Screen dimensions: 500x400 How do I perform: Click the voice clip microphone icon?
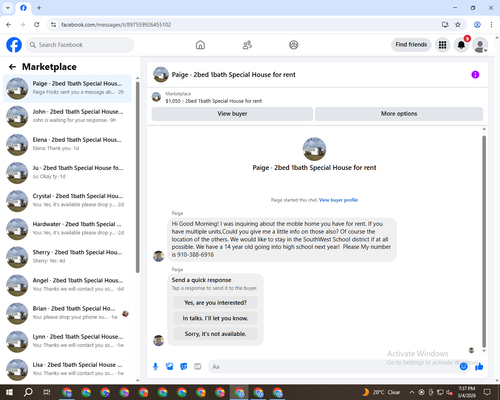(155, 367)
